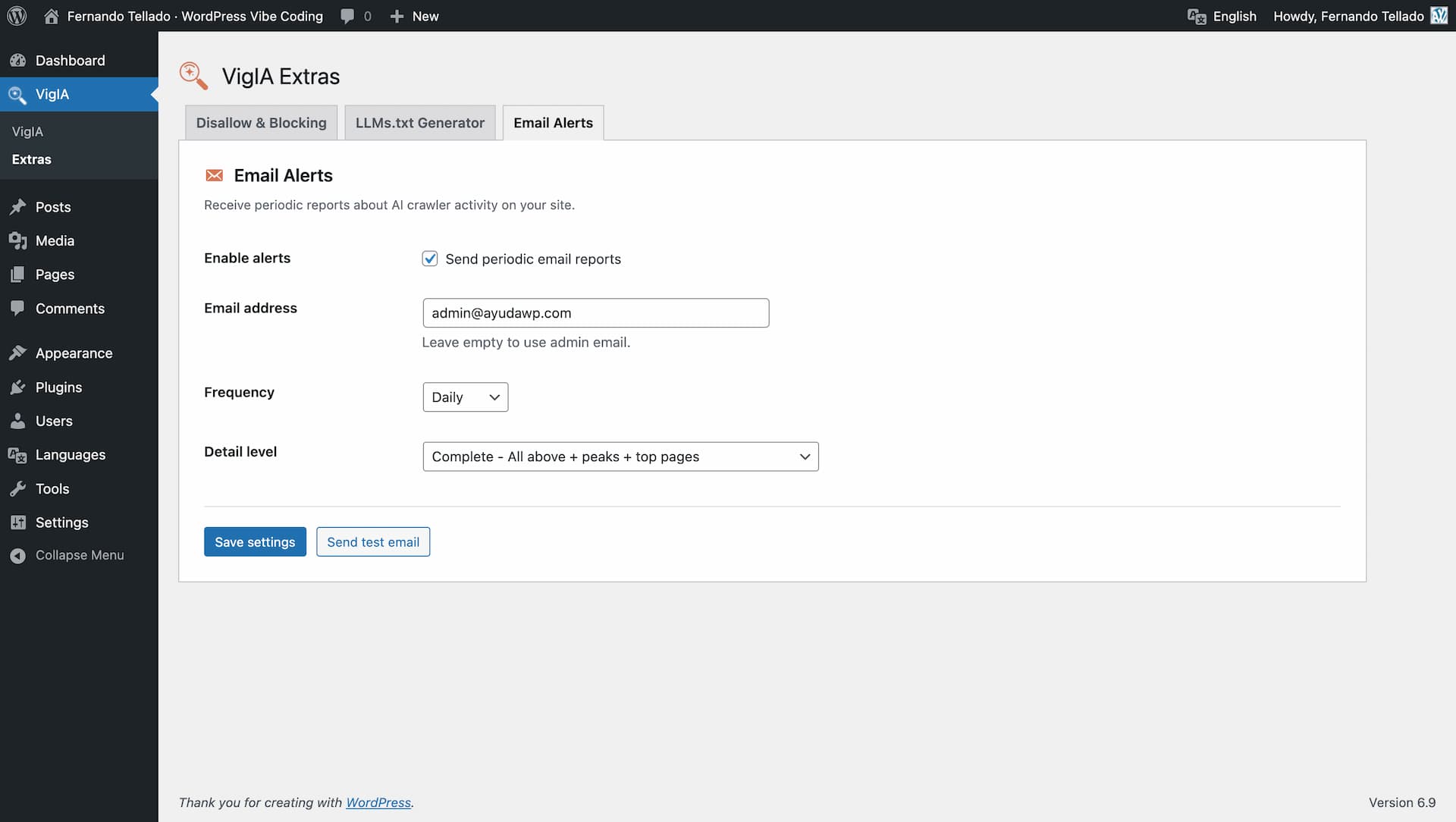Open the Users icon in sidebar
Viewport: 1456px width, 822px height.
pos(17,421)
